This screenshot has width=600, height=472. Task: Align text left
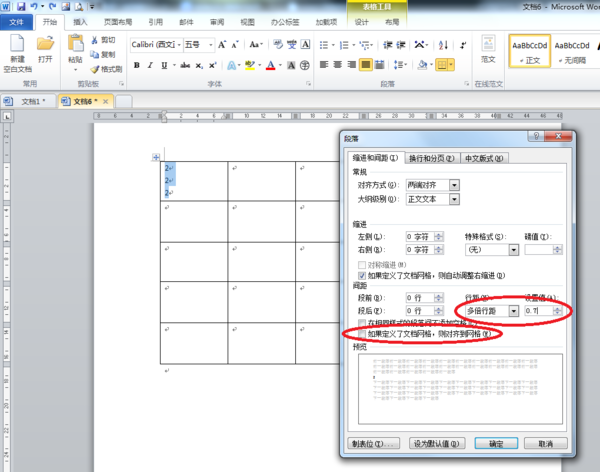[324, 65]
